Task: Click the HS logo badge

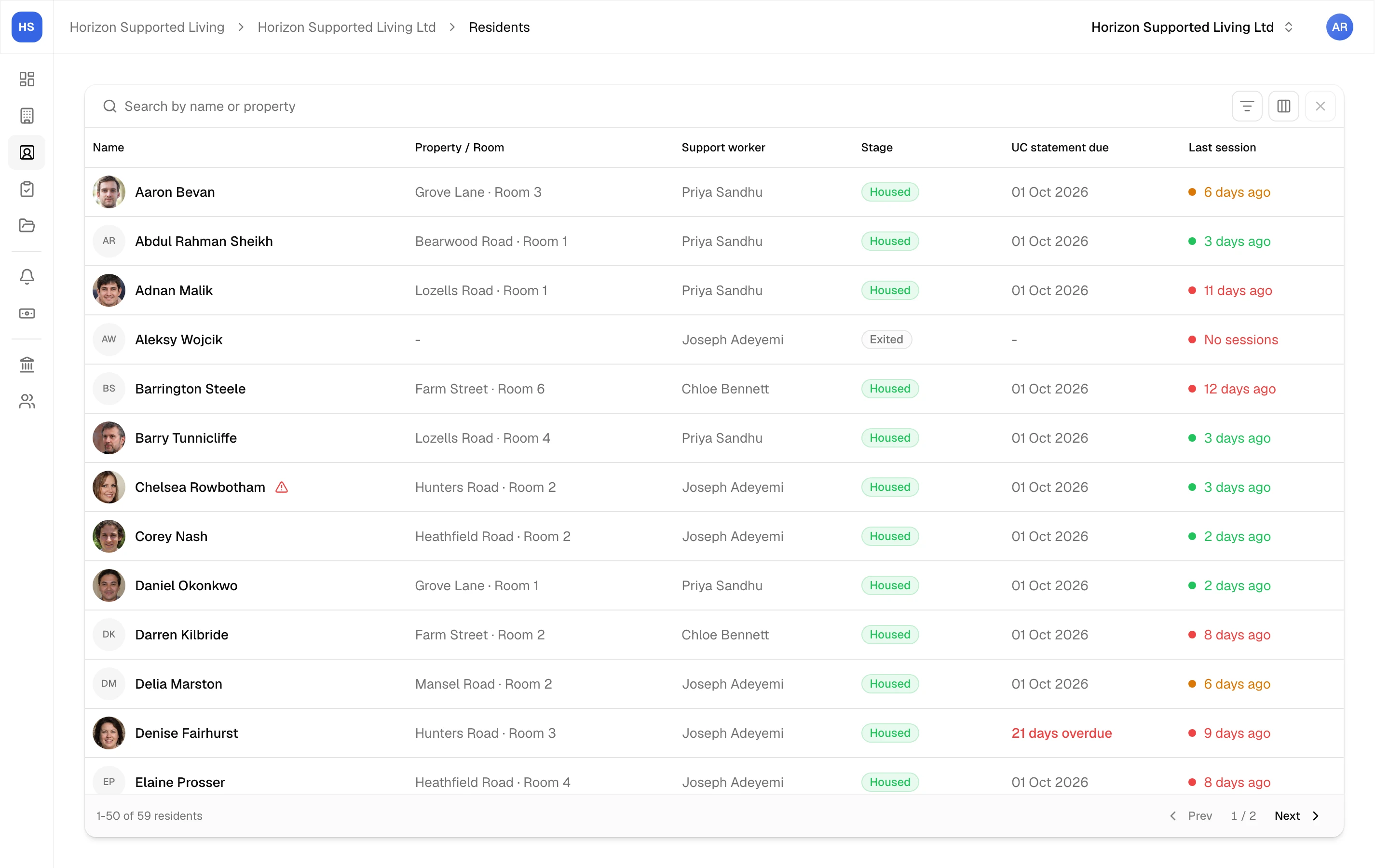Action: [27, 27]
